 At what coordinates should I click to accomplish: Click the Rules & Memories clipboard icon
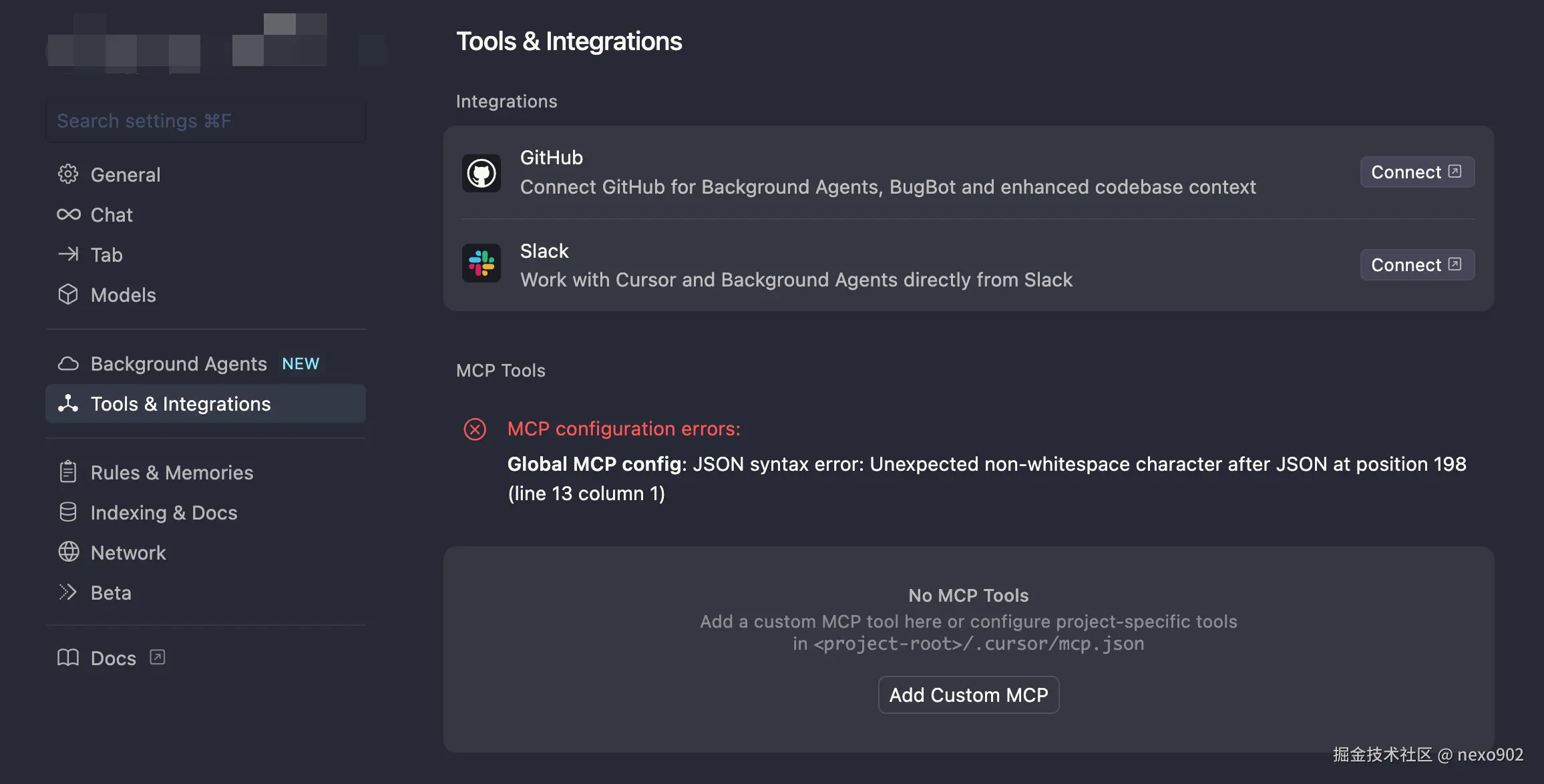68,472
